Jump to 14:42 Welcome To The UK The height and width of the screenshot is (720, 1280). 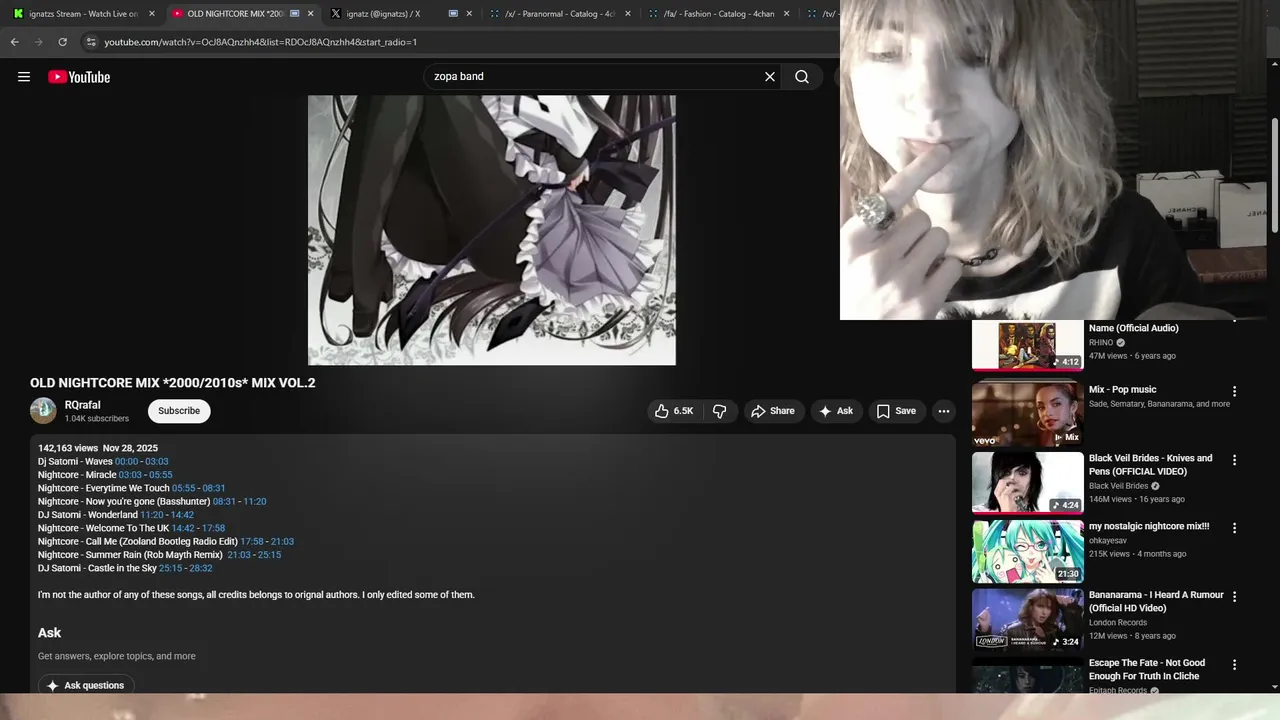point(183,528)
